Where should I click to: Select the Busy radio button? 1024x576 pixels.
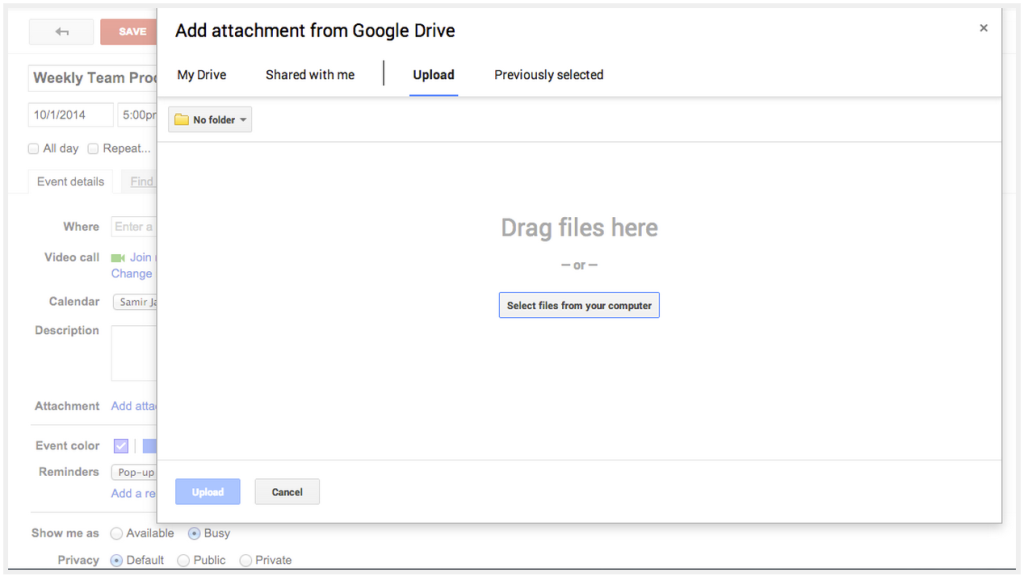tap(194, 534)
